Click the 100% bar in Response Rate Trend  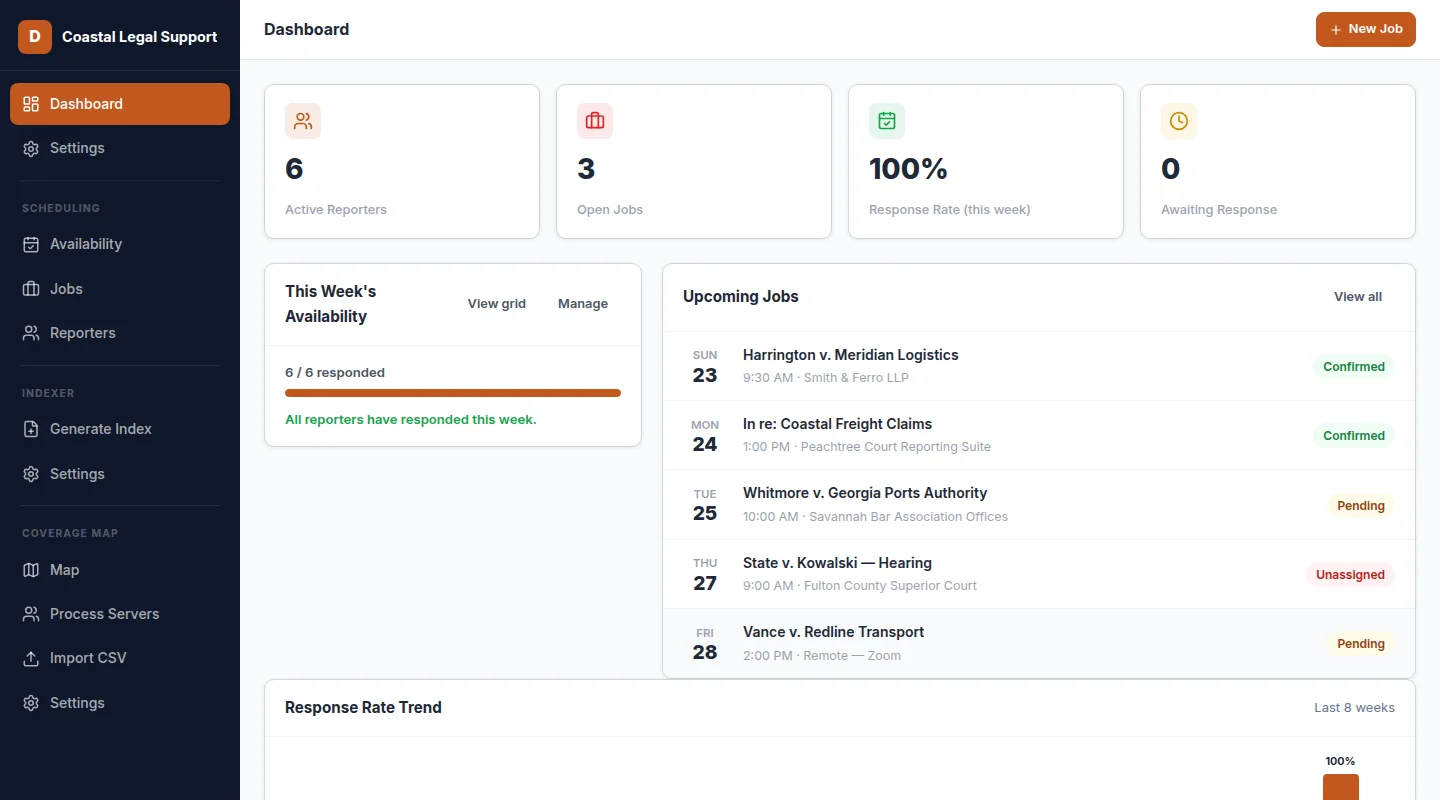1341,787
